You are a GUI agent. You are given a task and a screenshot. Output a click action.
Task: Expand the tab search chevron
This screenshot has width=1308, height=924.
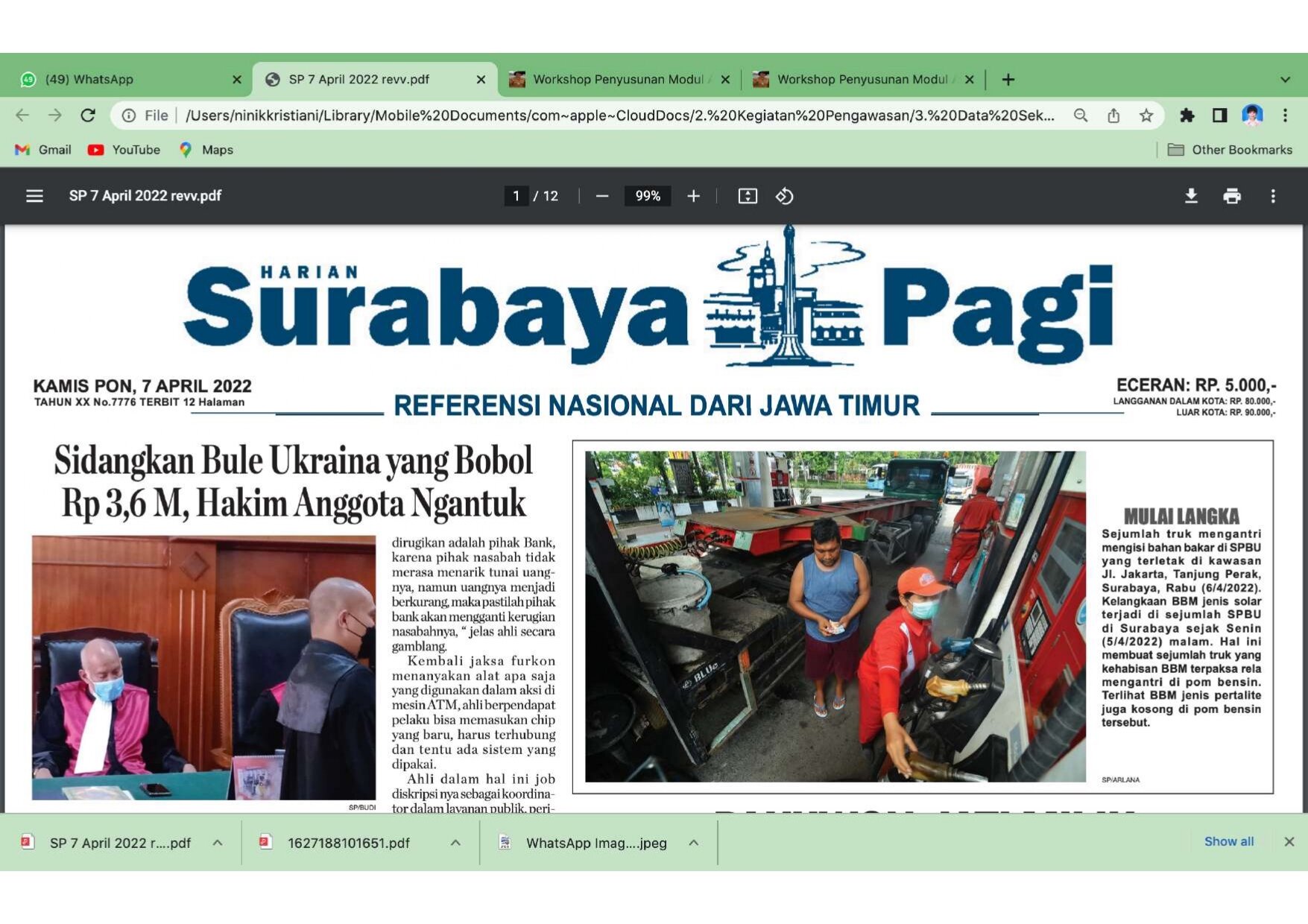pyautogui.click(x=1285, y=80)
